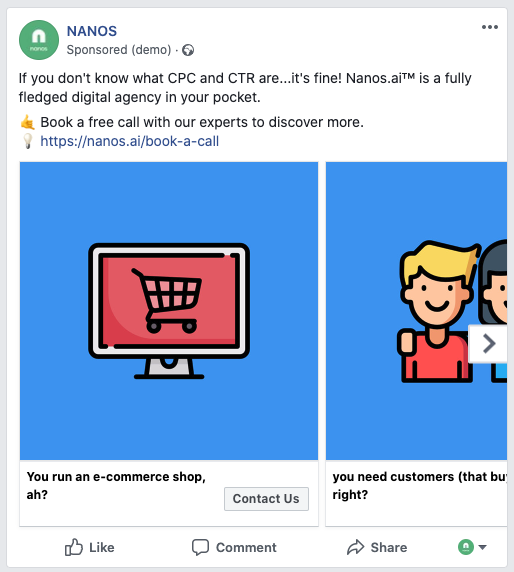
Task: Open the smiling customers carousel image
Action: click(416, 311)
